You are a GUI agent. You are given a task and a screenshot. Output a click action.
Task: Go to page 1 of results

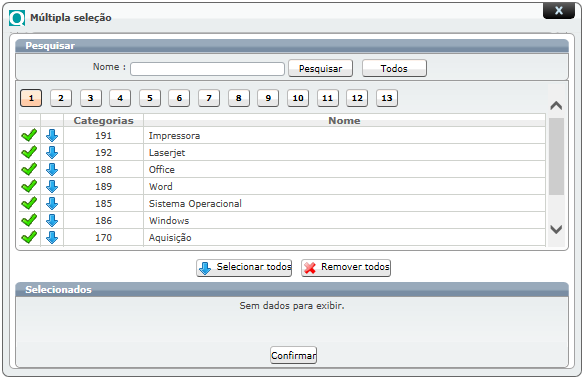click(31, 98)
